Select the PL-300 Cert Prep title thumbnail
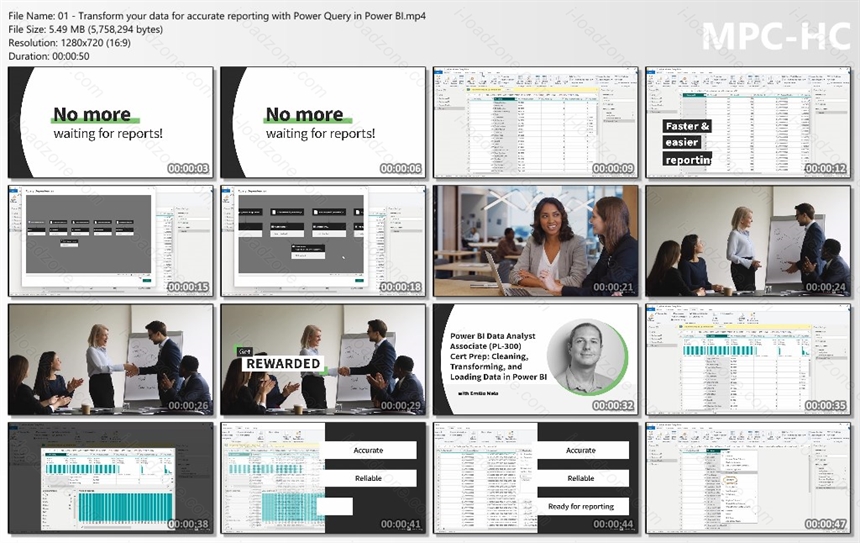The image size is (860, 543). (536, 359)
